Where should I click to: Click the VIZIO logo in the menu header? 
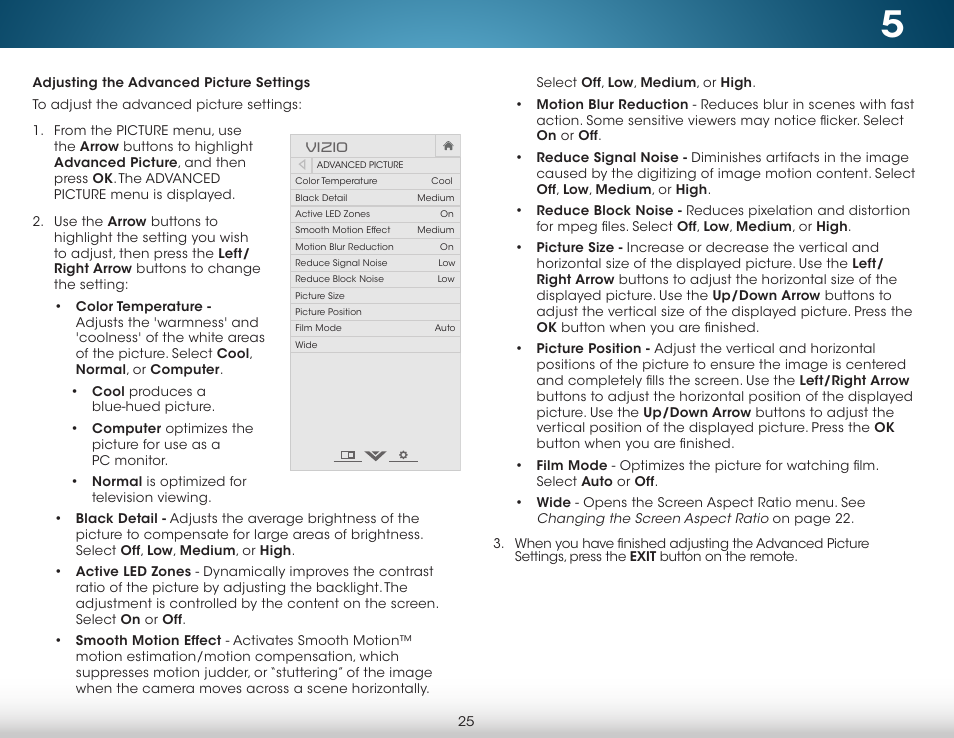[326, 147]
